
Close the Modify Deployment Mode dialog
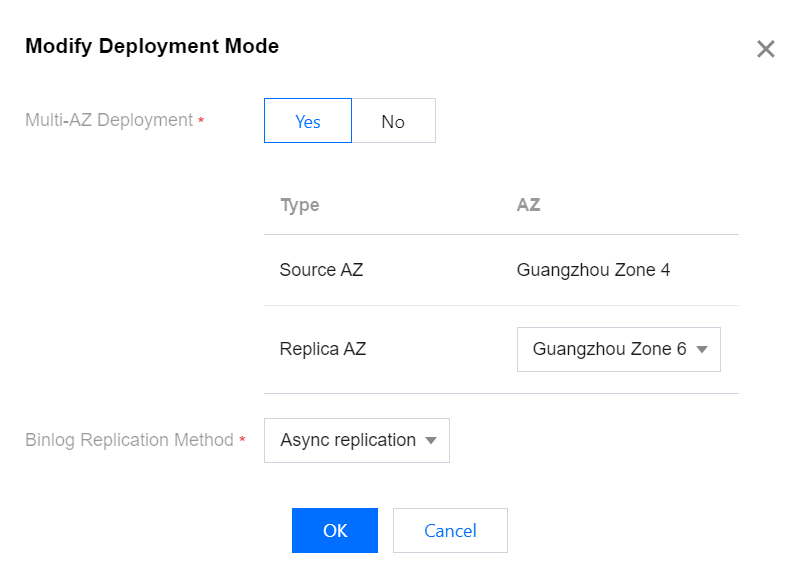(x=766, y=49)
